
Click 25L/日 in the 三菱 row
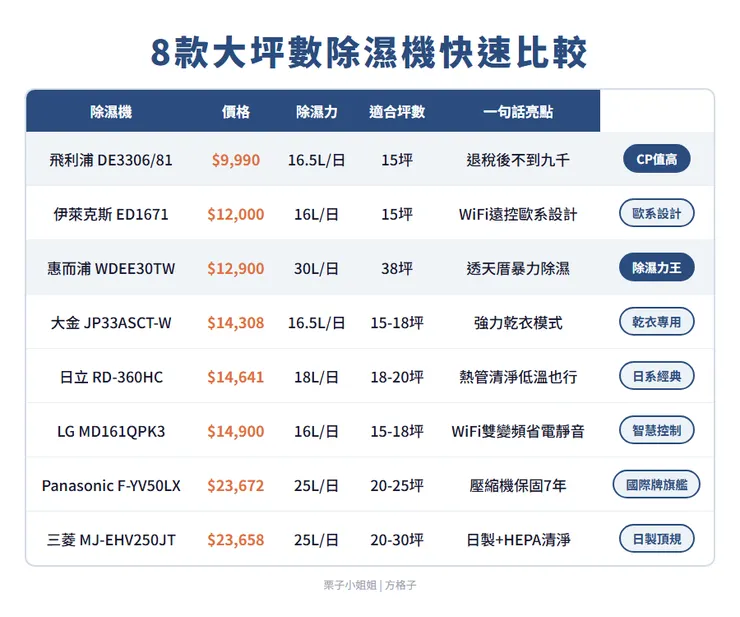pos(316,540)
